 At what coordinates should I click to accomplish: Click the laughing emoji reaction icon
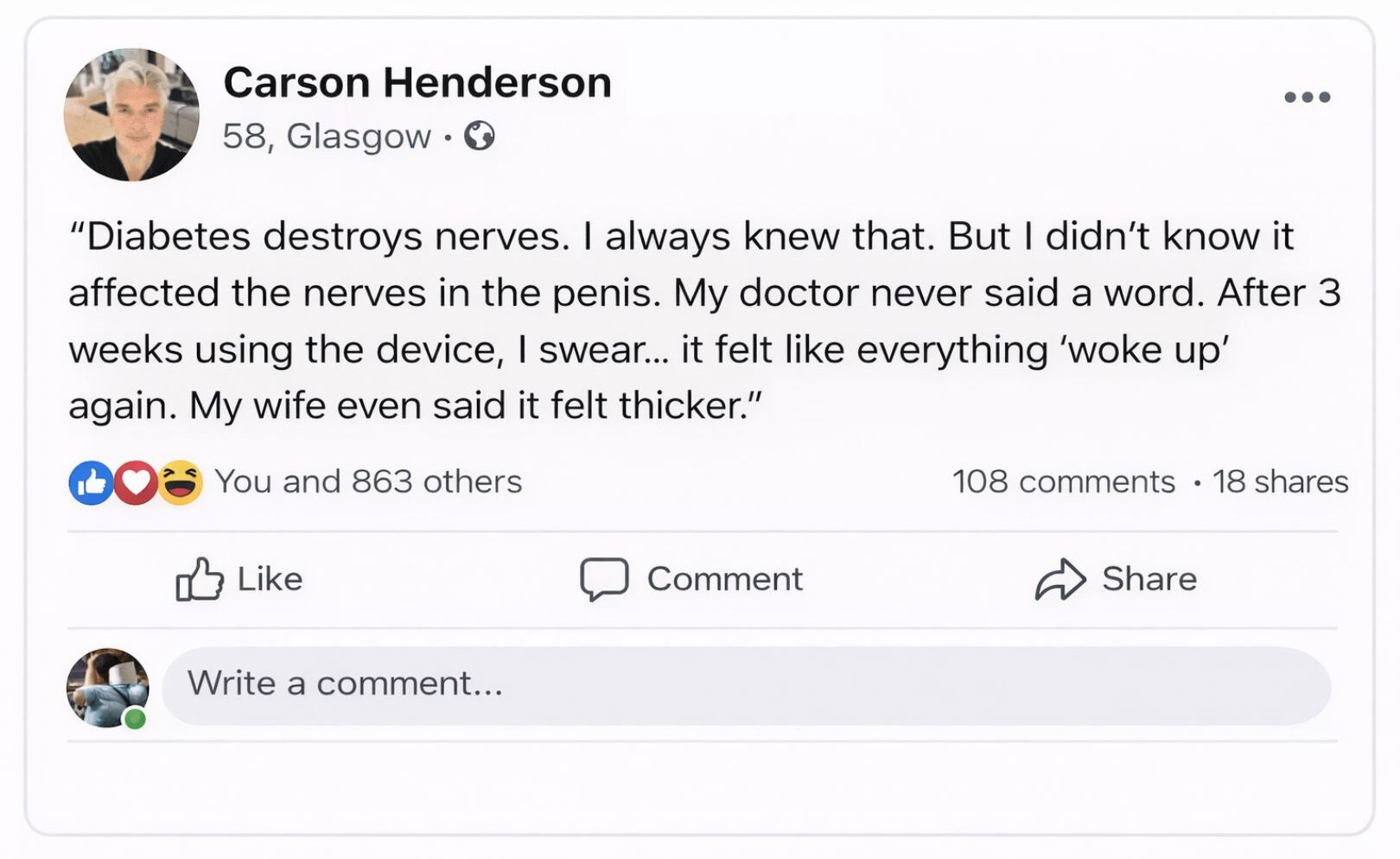[181, 482]
